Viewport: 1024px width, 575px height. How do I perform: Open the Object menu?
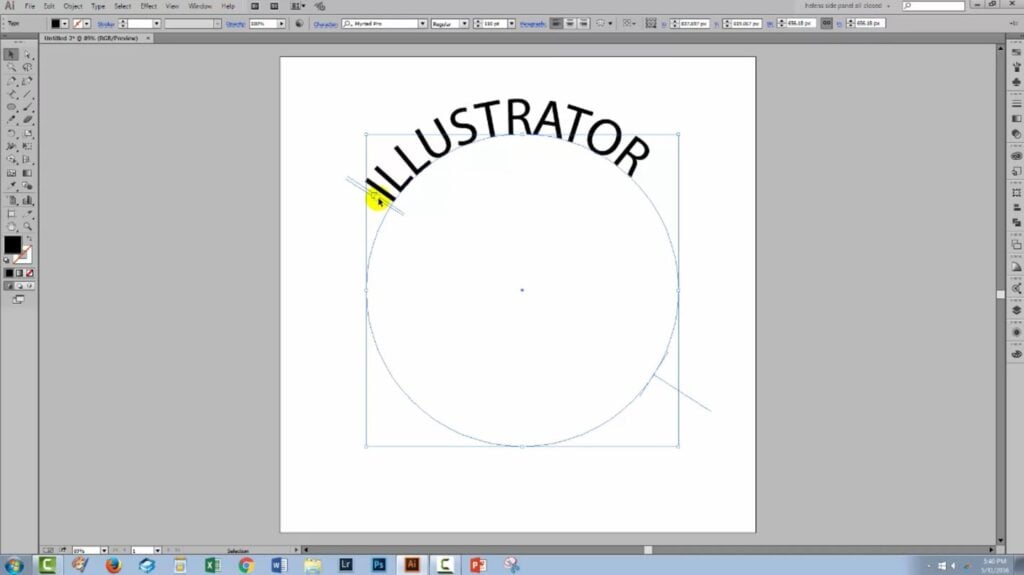[x=72, y=6]
